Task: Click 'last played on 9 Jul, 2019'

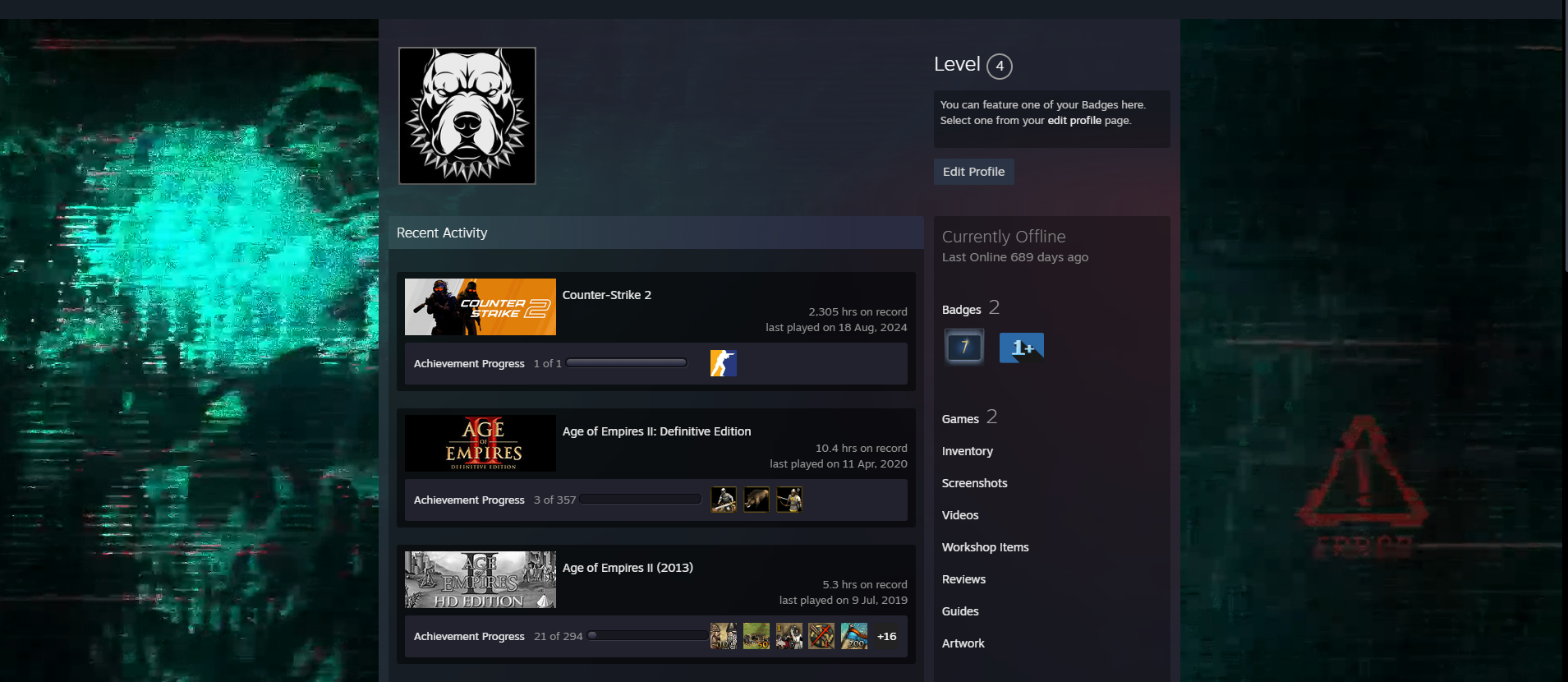Action: tap(844, 601)
